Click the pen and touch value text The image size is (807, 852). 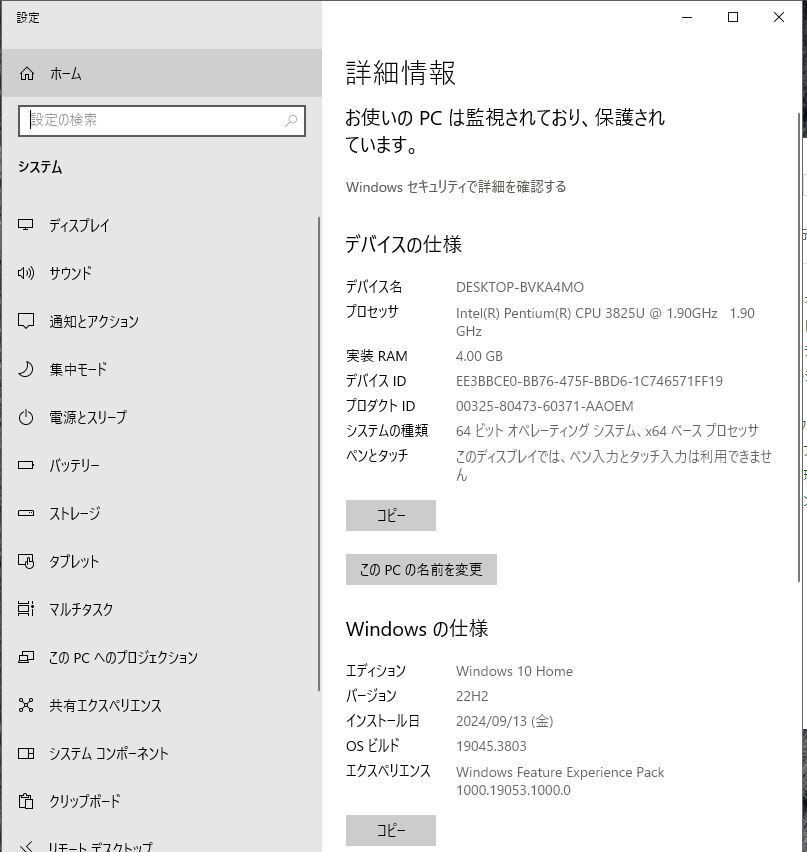[x=614, y=466]
